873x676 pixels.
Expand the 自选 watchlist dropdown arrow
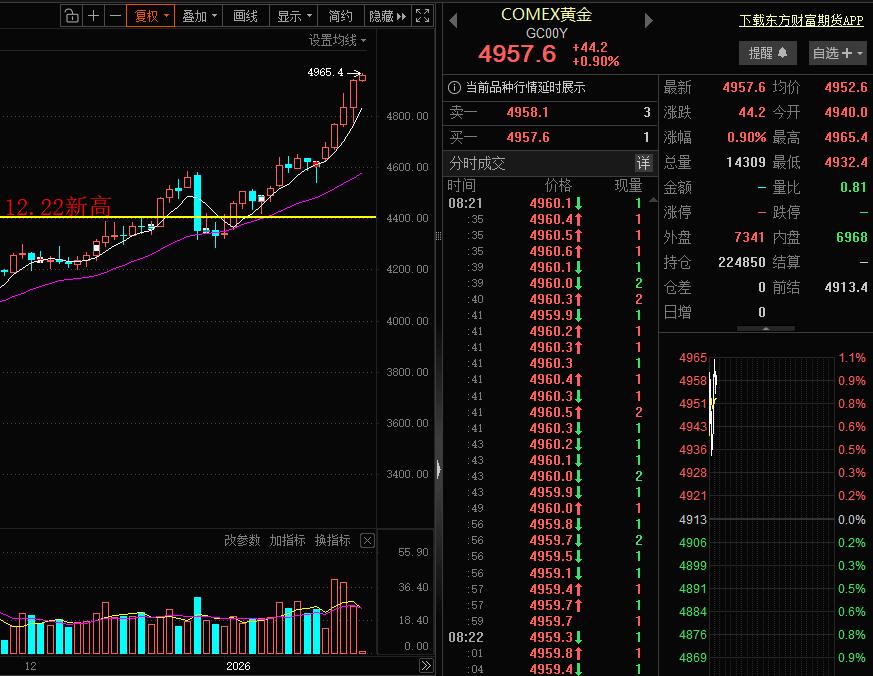[x=860, y=53]
